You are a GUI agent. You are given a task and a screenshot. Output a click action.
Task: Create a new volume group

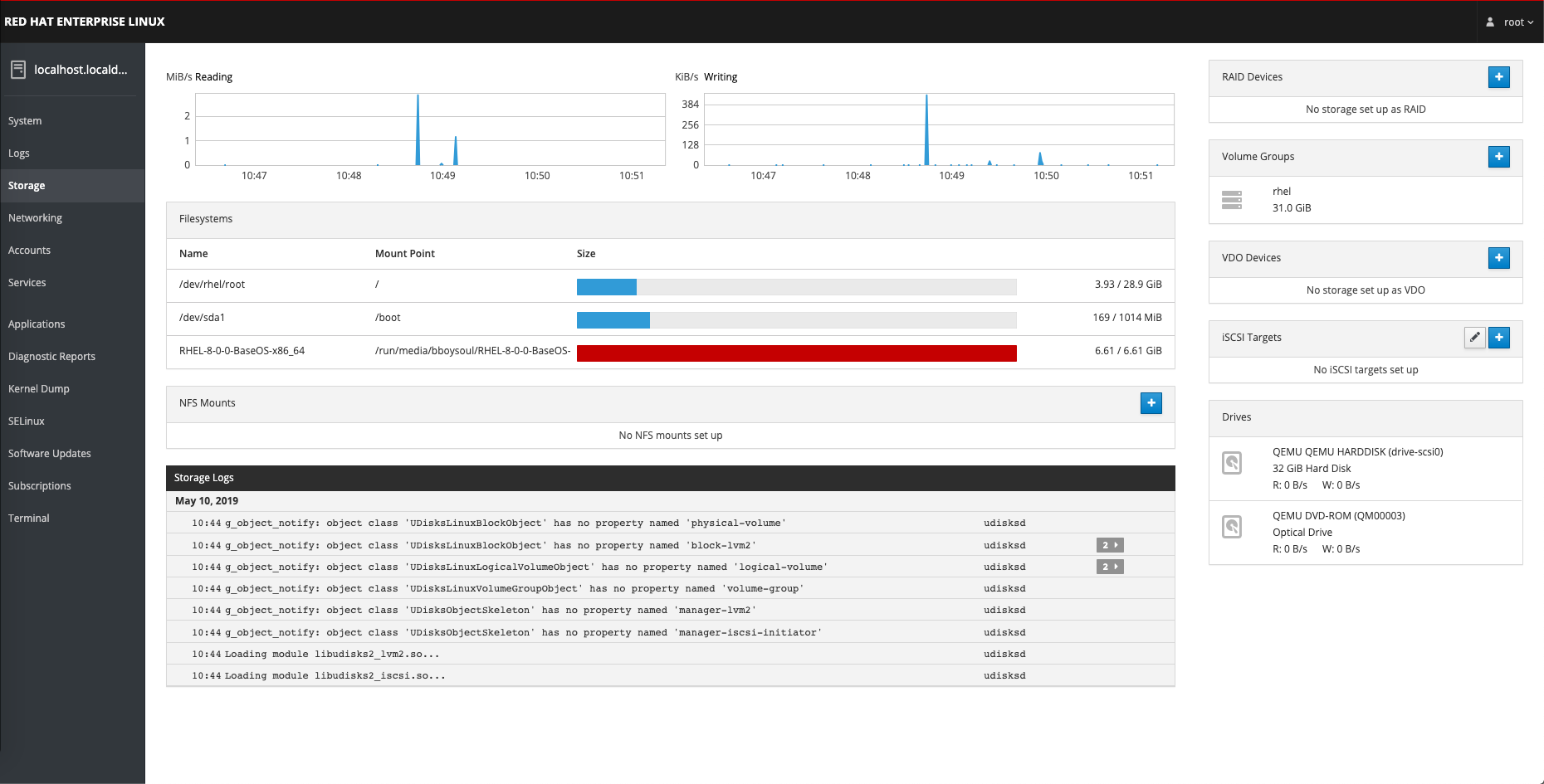coord(1498,157)
